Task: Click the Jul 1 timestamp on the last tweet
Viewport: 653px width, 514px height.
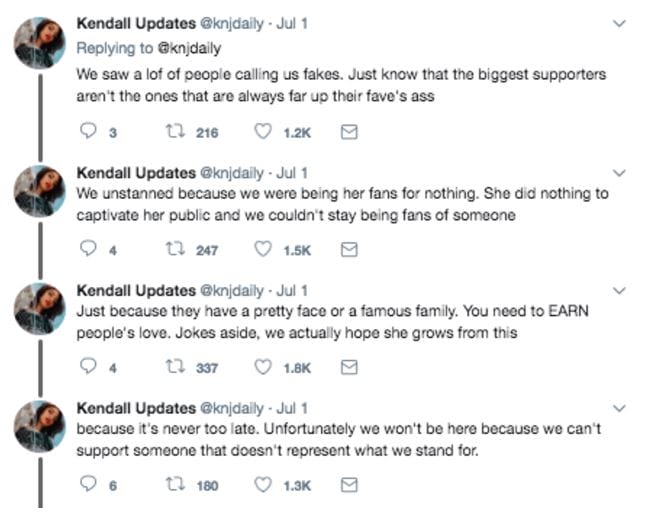Action: coord(291,408)
